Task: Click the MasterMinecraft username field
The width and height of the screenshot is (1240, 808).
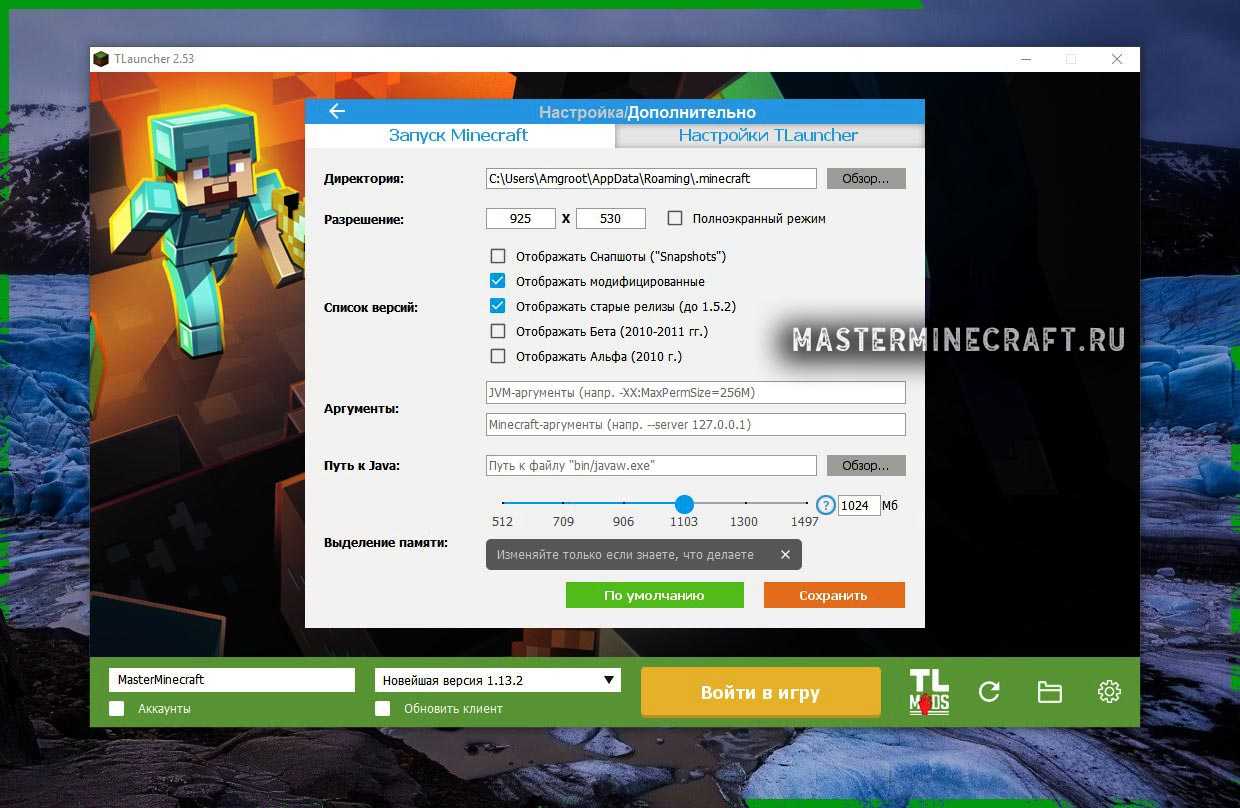Action: (232, 680)
